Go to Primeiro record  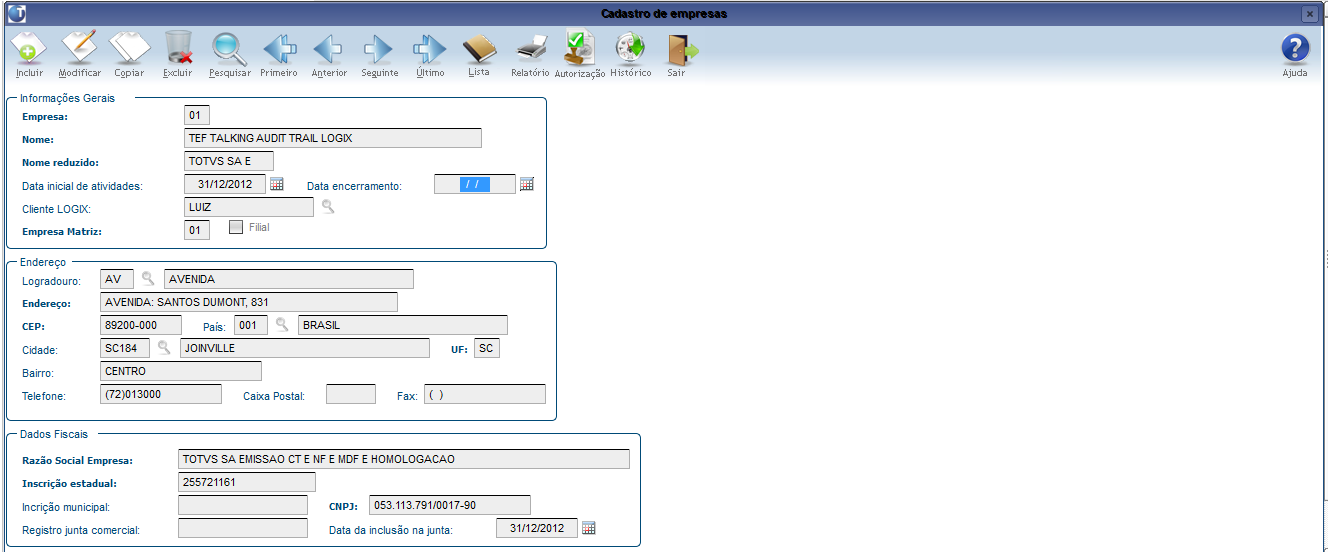[x=279, y=48]
